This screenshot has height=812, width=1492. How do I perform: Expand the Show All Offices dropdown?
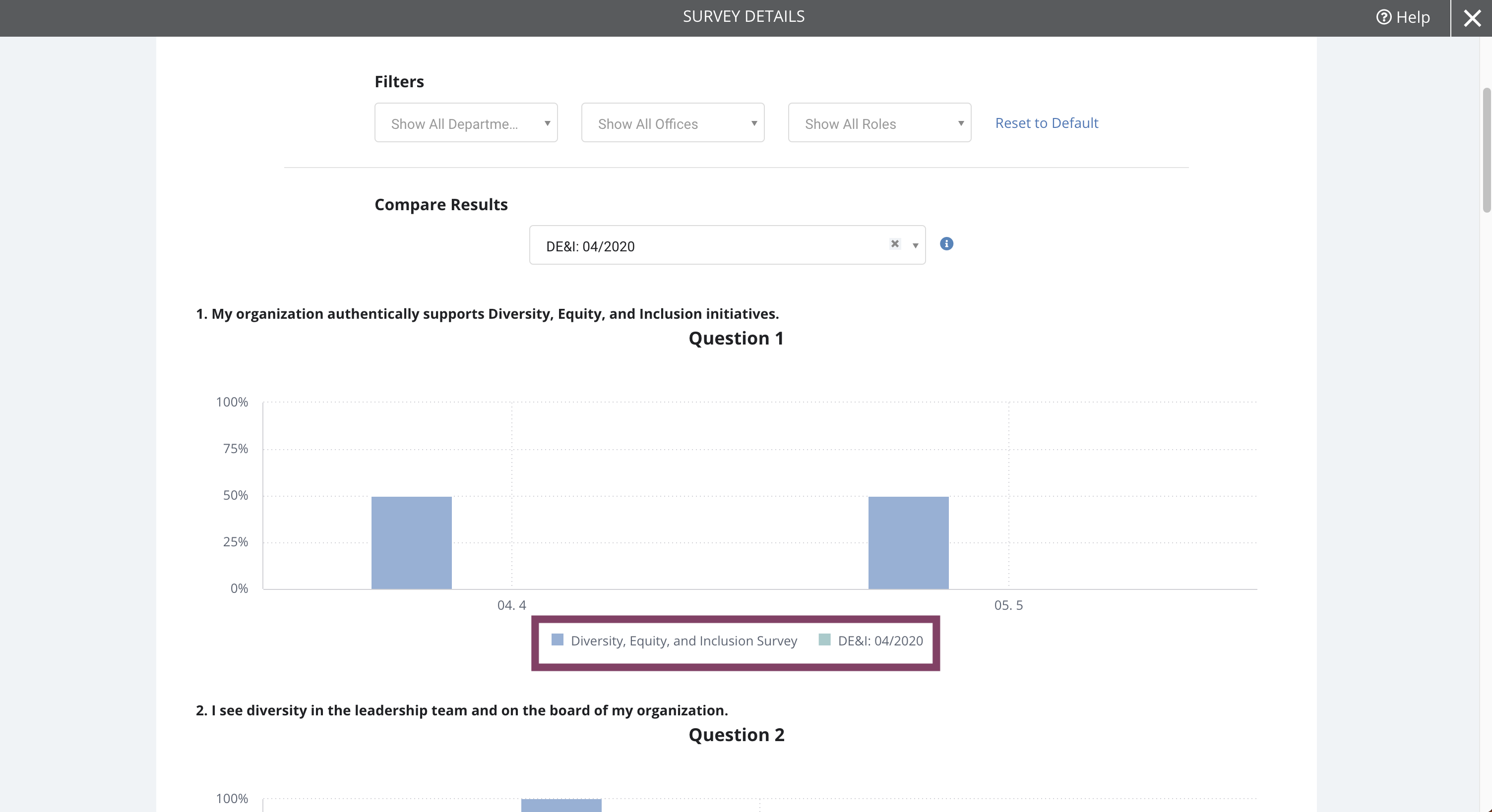(673, 123)
